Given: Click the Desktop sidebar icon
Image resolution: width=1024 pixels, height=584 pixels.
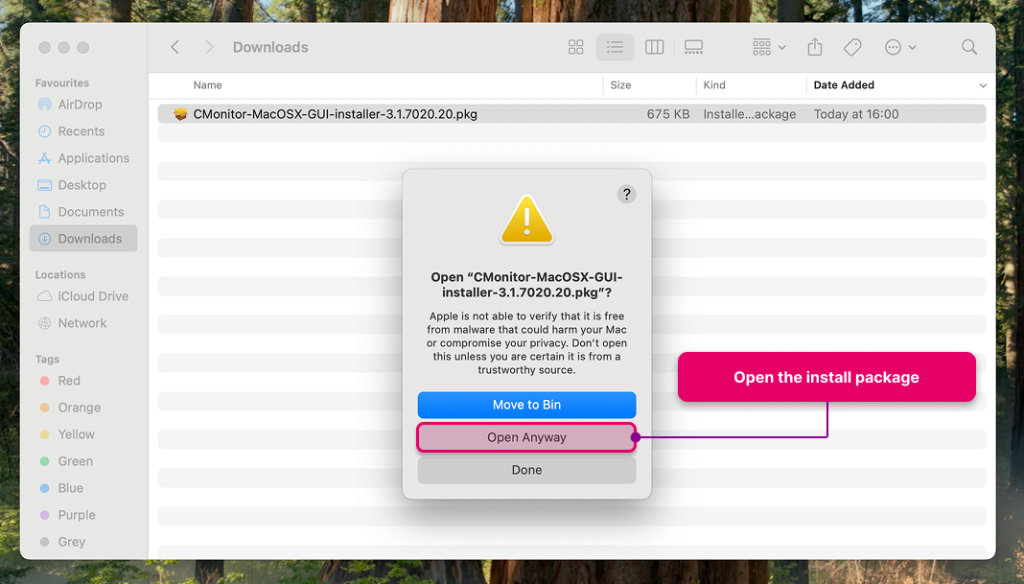Looking at the screenshot, I should click(44, 185).
